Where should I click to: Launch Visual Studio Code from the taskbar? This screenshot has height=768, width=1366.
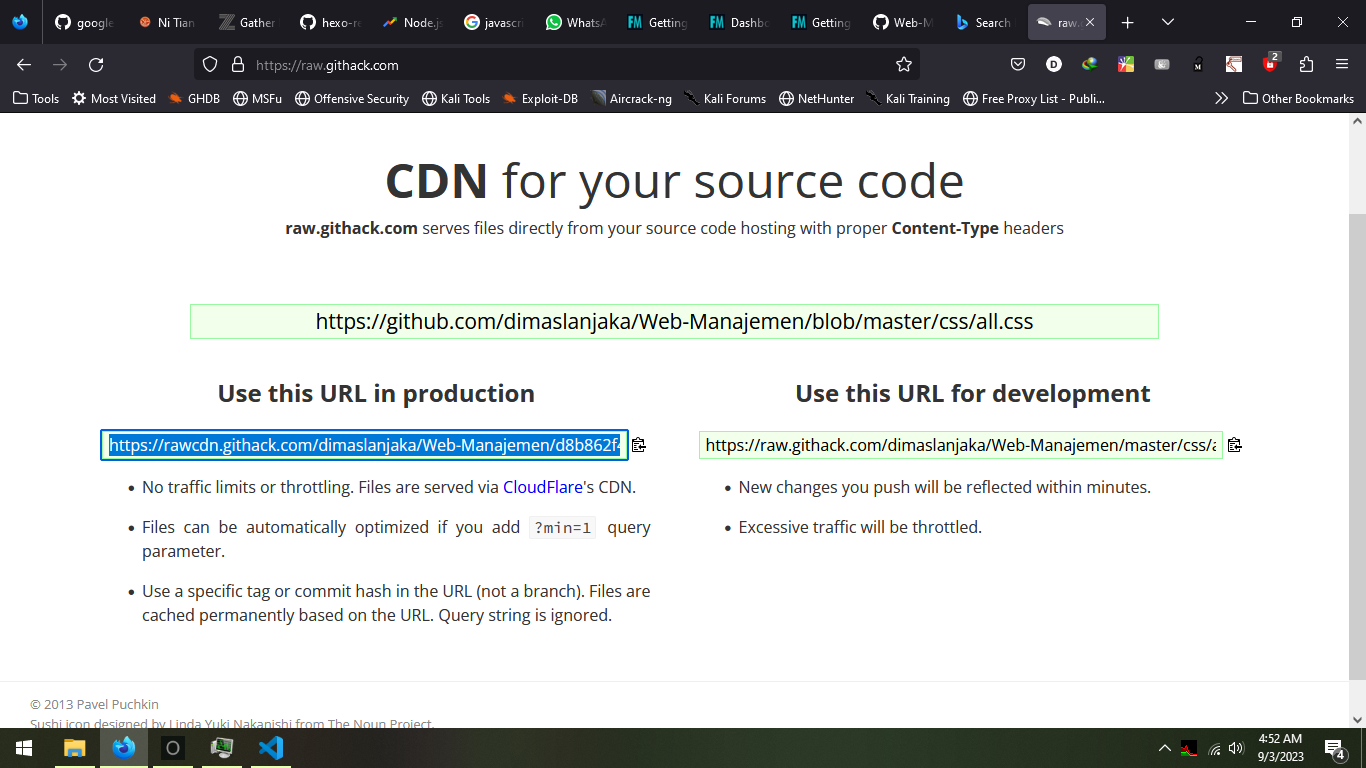click(271, 748)
